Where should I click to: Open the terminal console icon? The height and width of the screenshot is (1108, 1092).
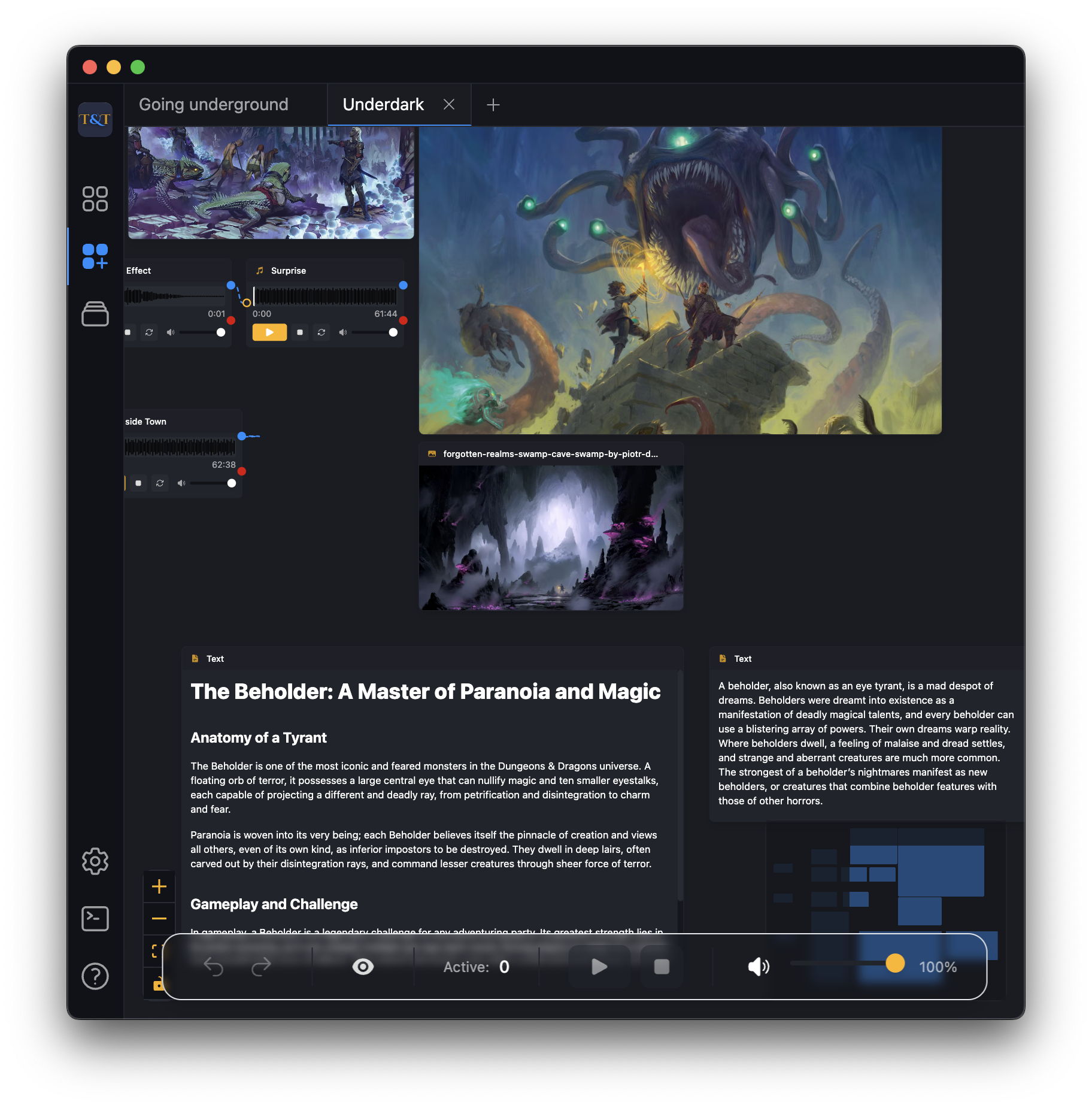coord(95,919)
